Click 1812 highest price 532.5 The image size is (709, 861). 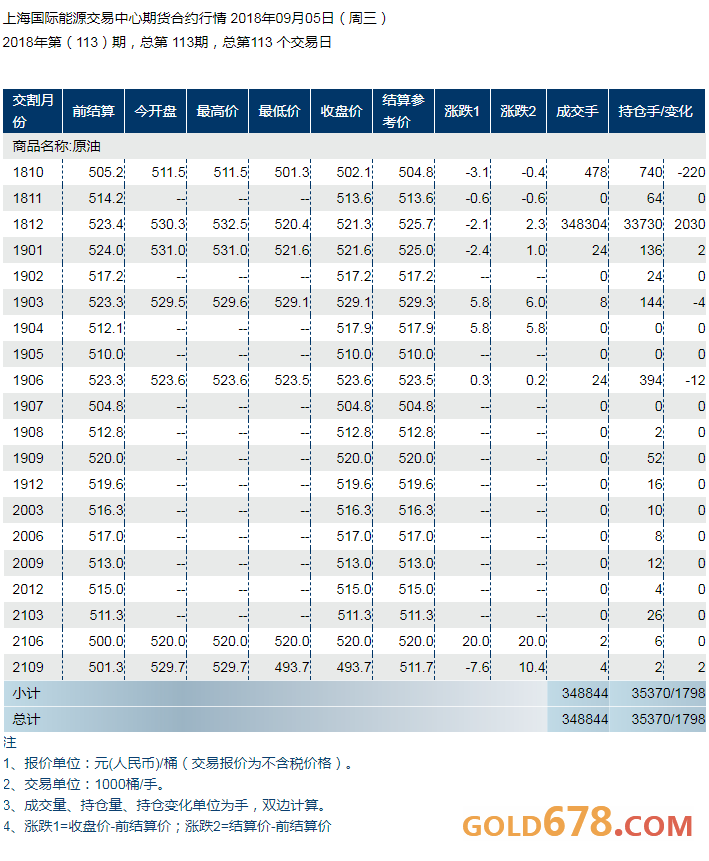click(230, 224)
